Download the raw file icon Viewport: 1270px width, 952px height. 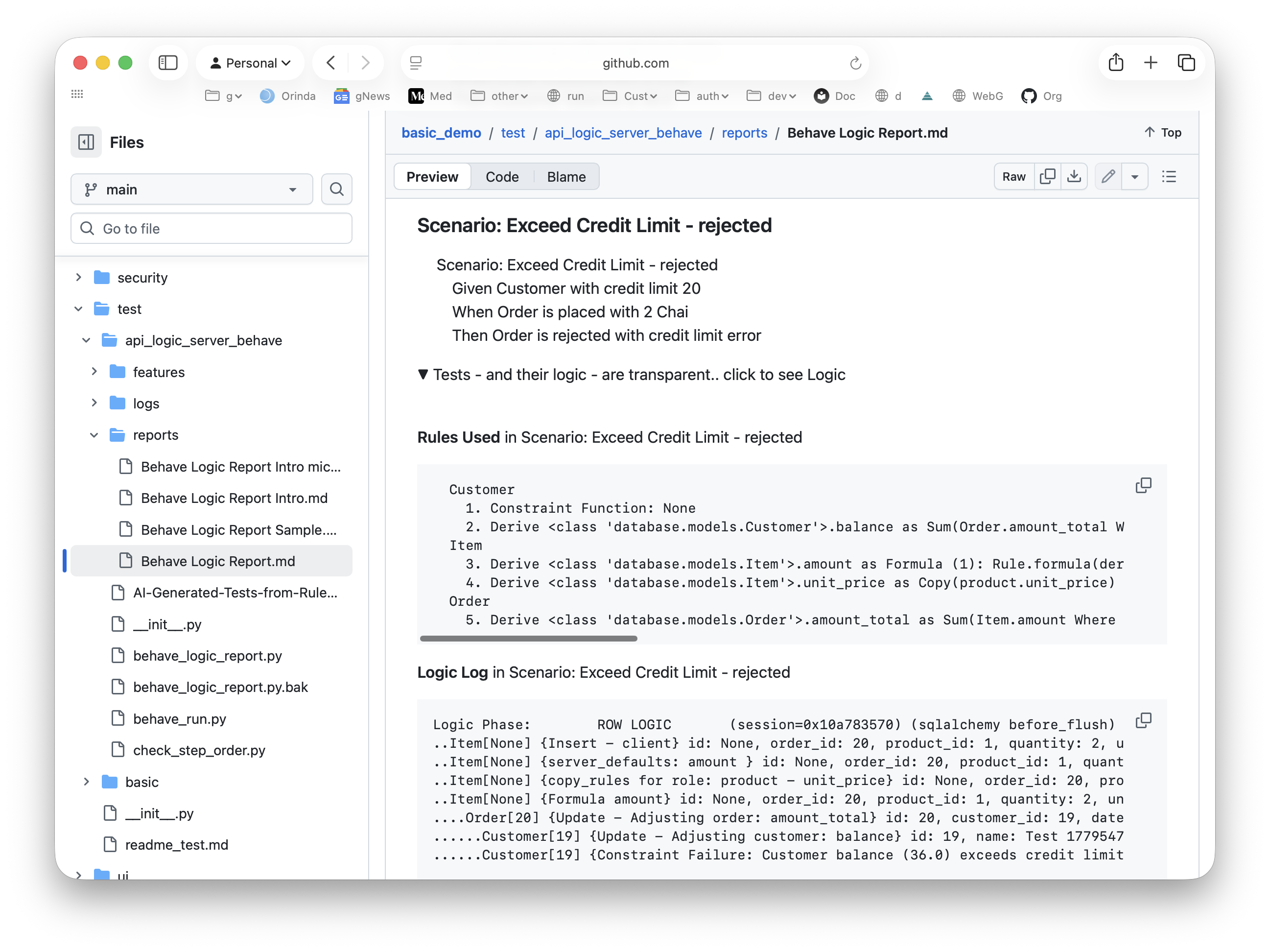pos(1074,176)
